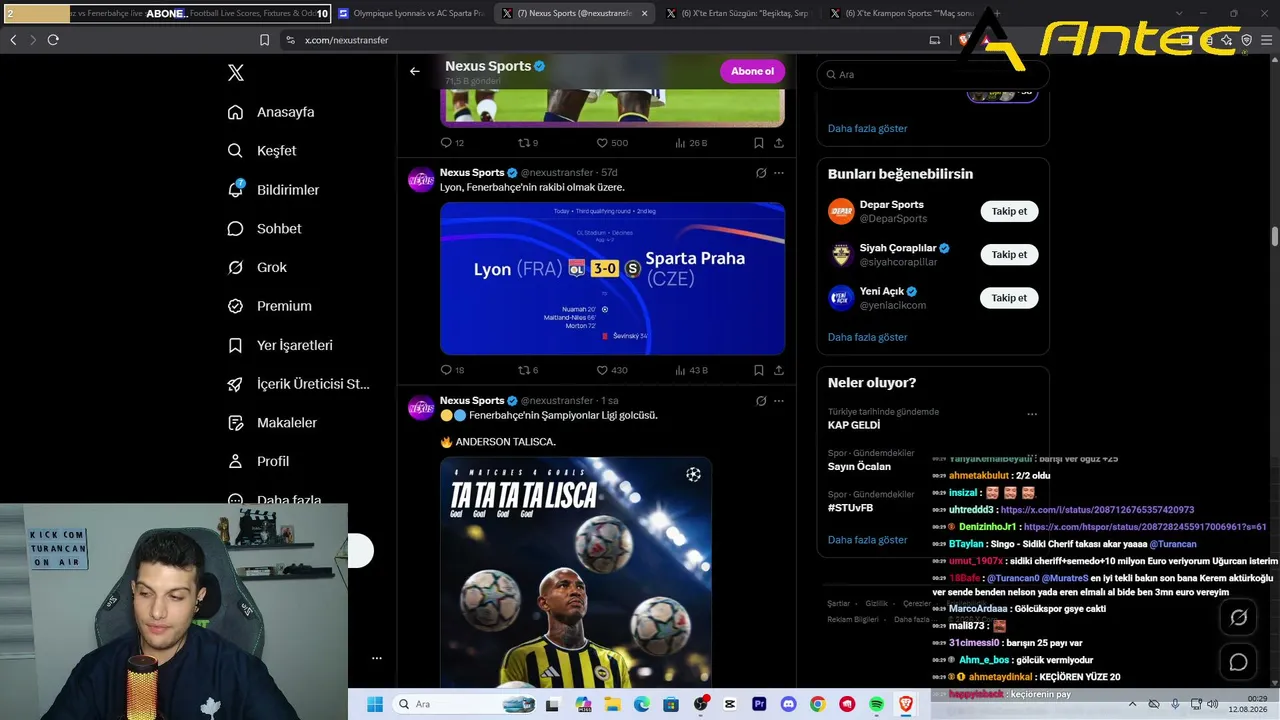Bookmark the Lyon vs Sparta Praha post

759,370
